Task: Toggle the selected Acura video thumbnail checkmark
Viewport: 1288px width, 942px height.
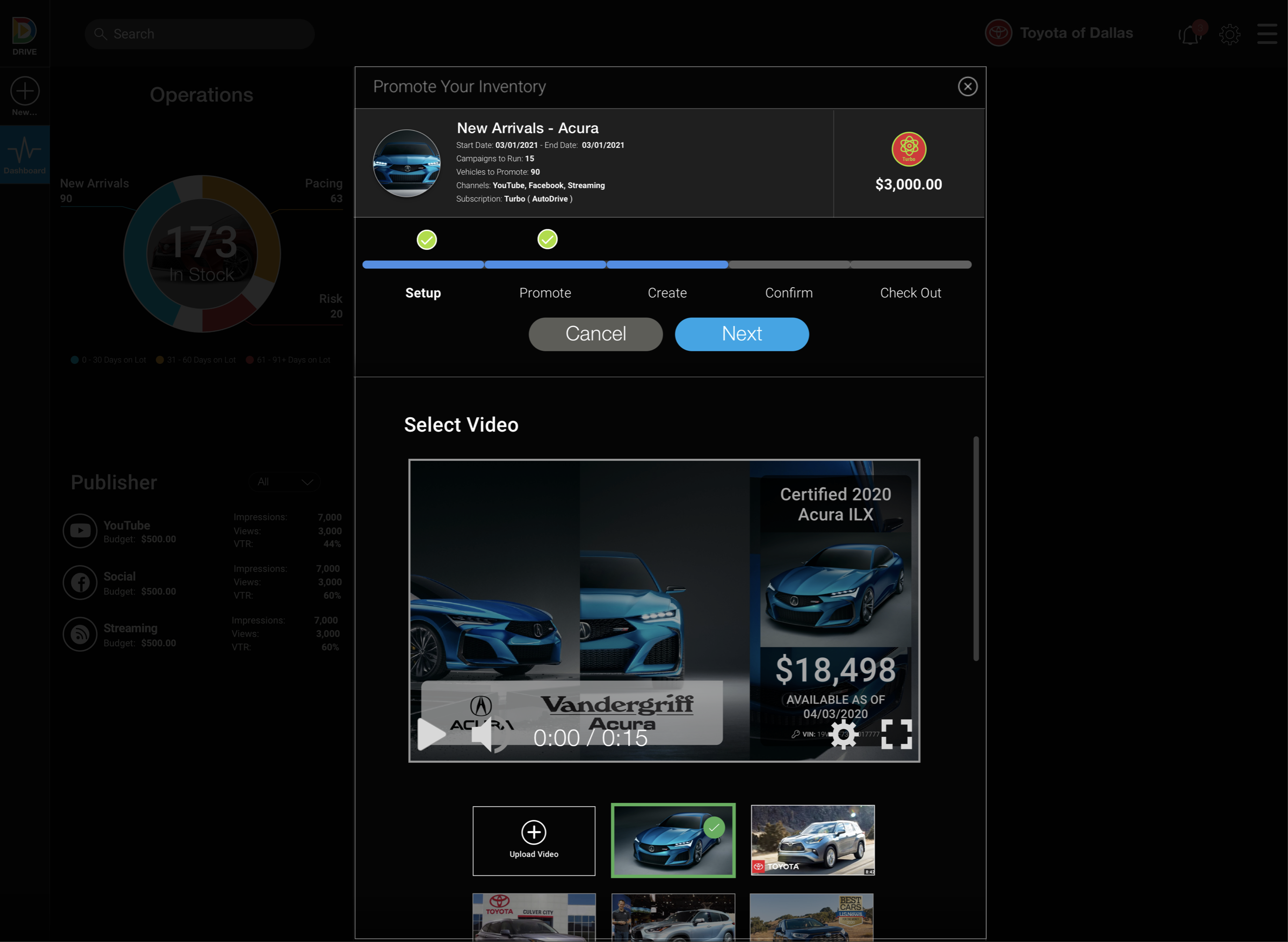Action: (x=714, y=827)
